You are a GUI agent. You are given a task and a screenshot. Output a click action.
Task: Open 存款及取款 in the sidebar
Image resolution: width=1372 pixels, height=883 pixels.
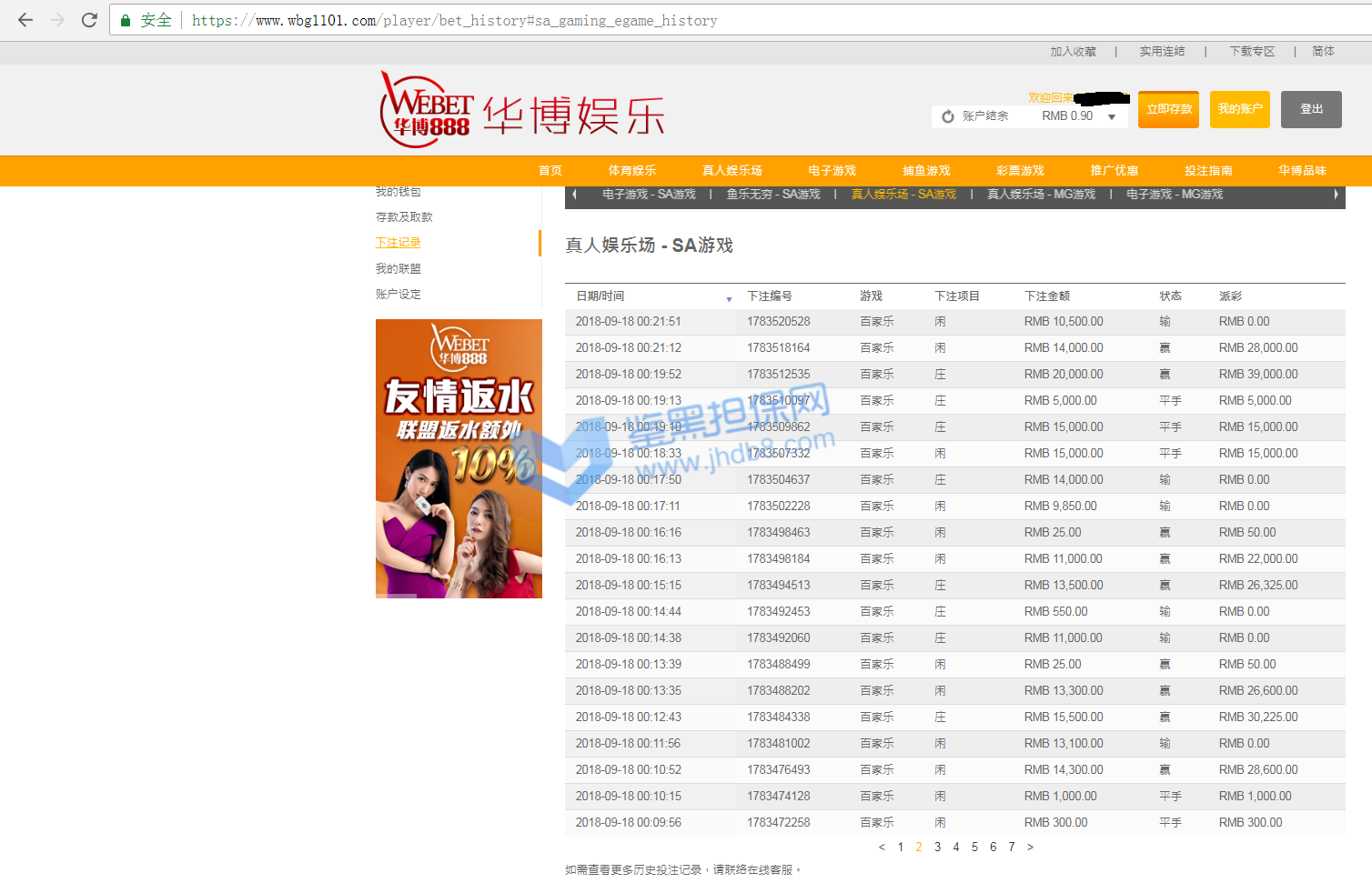tap(404, 217)
